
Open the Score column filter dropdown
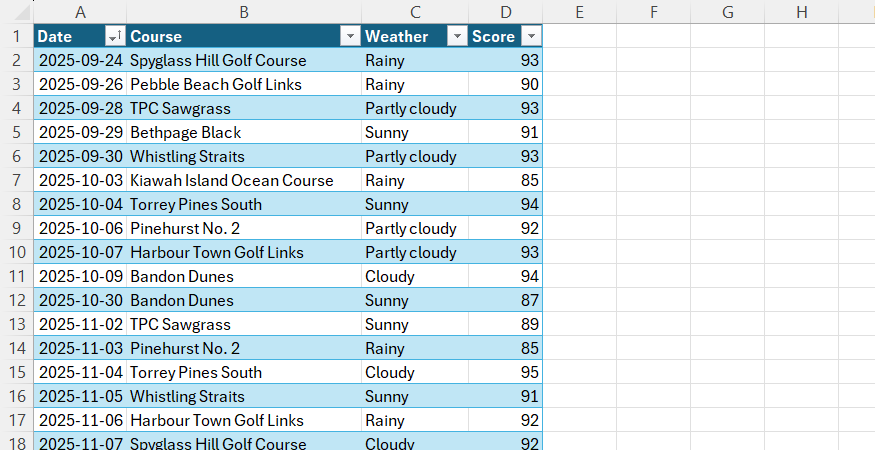pos(531,37)
